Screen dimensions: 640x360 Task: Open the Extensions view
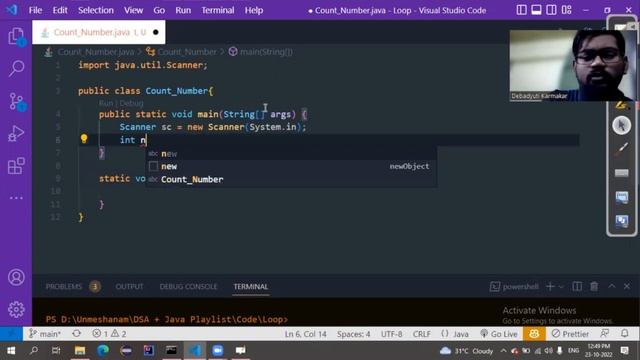[16, 166]
